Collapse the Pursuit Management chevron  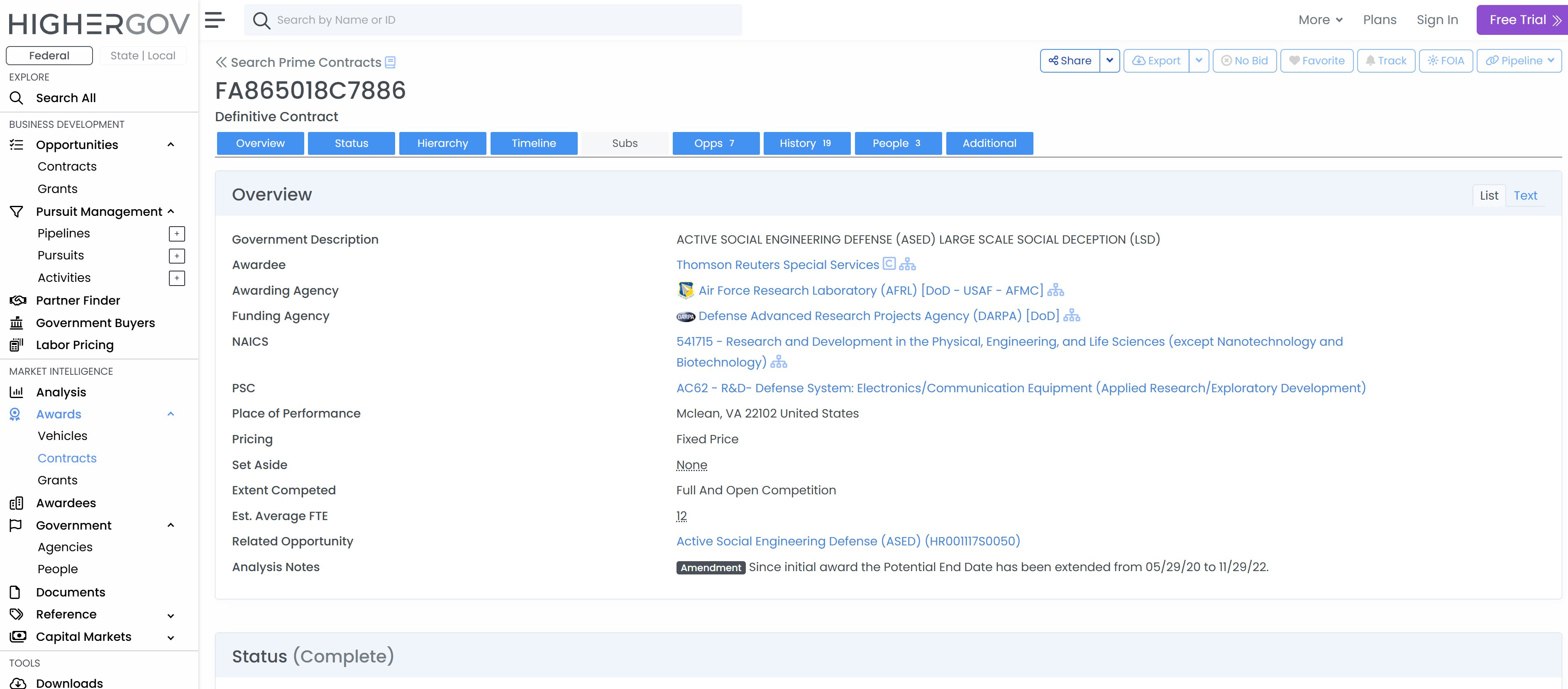171,212
